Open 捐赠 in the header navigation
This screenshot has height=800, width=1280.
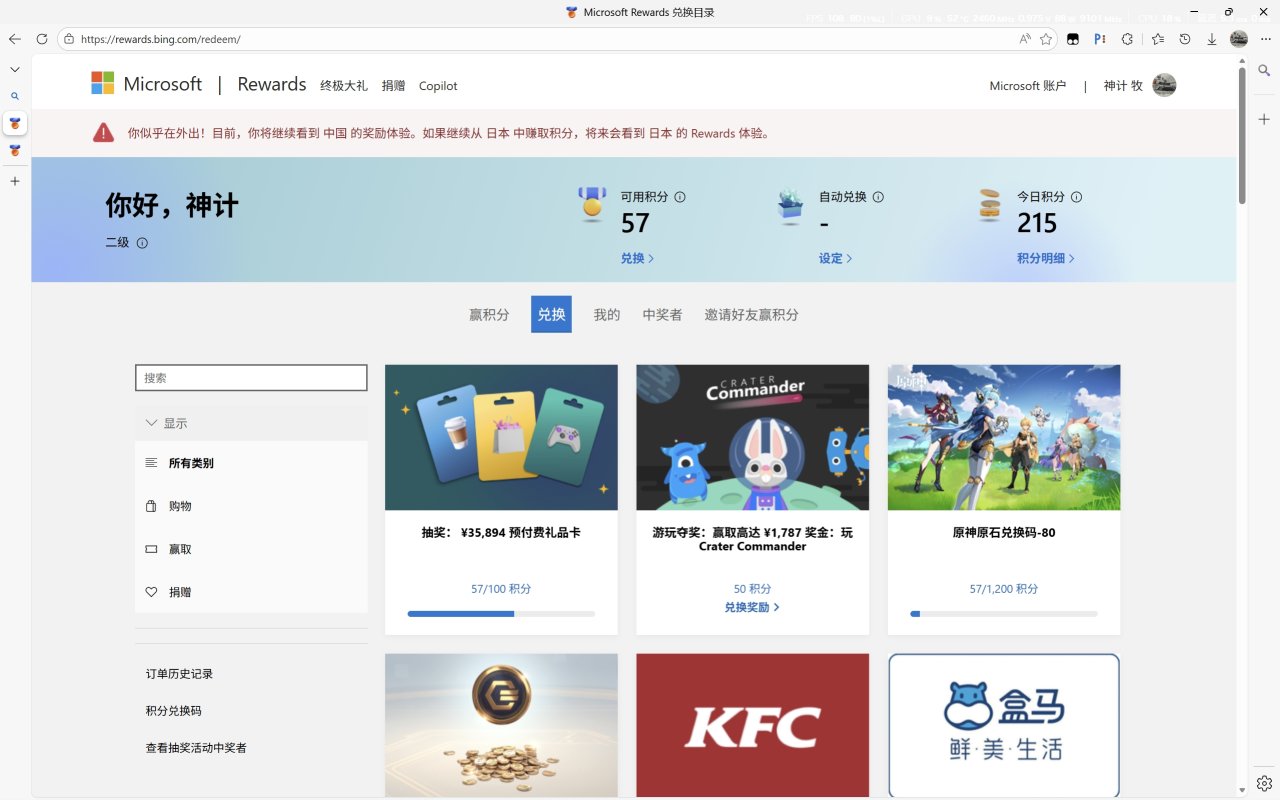click(393, 86)
